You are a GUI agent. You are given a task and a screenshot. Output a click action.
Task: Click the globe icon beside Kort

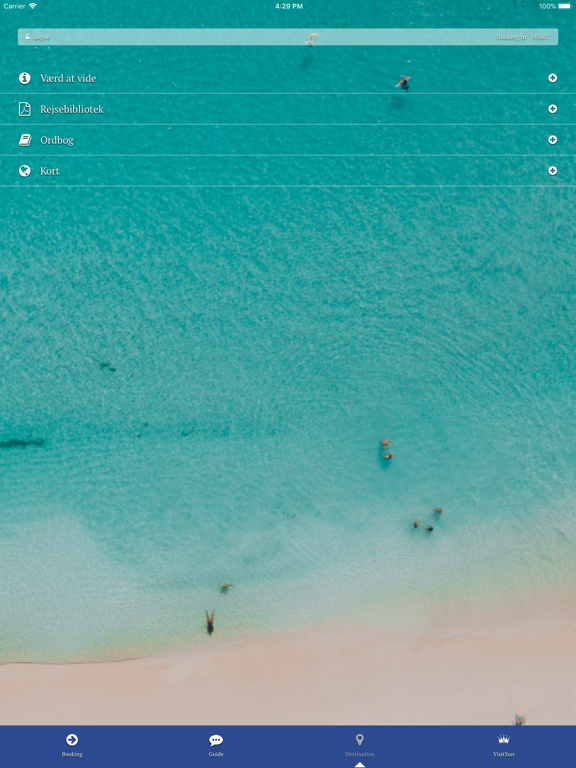click(24, 170)
